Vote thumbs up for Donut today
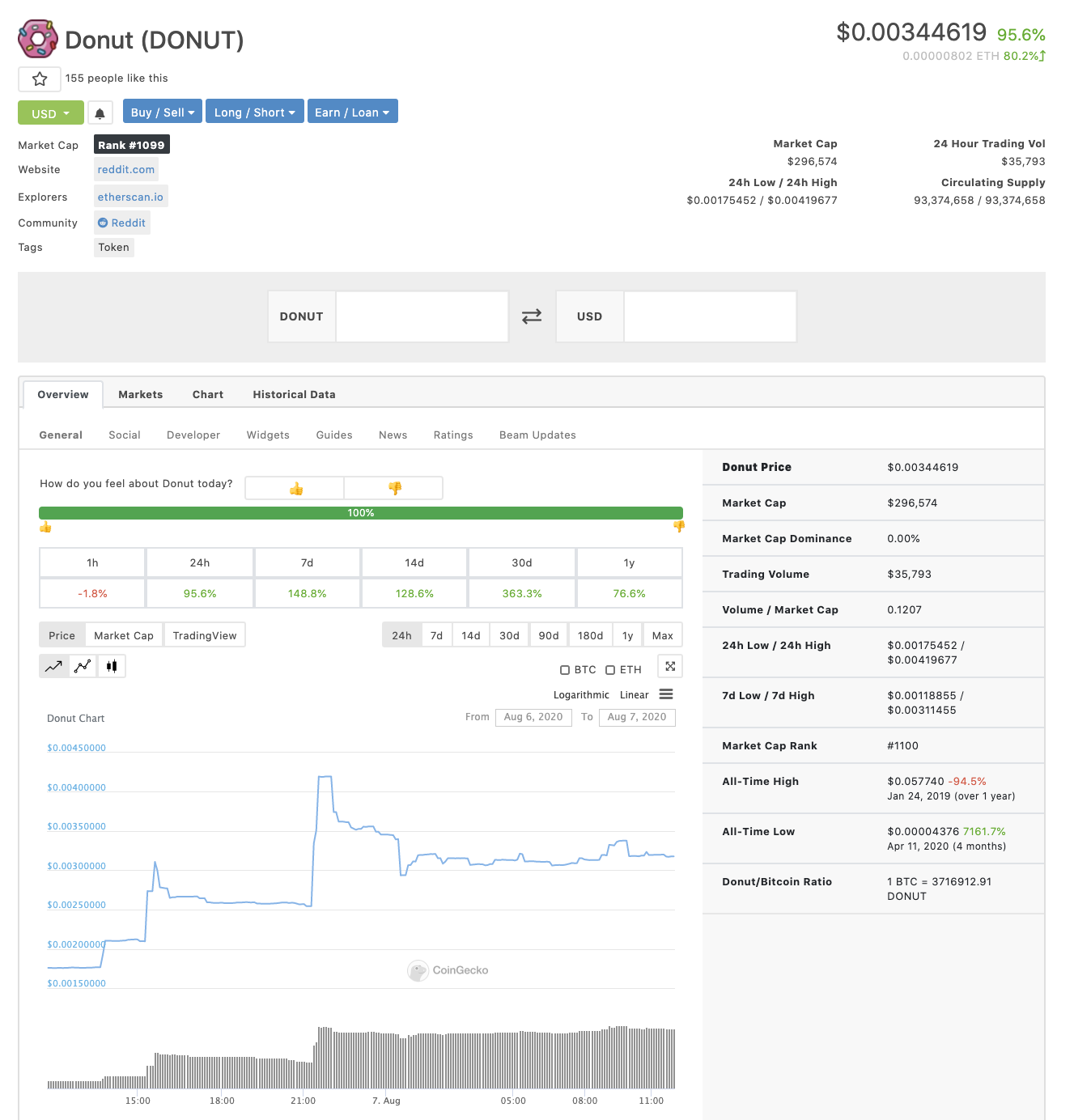 click(295, 488)
